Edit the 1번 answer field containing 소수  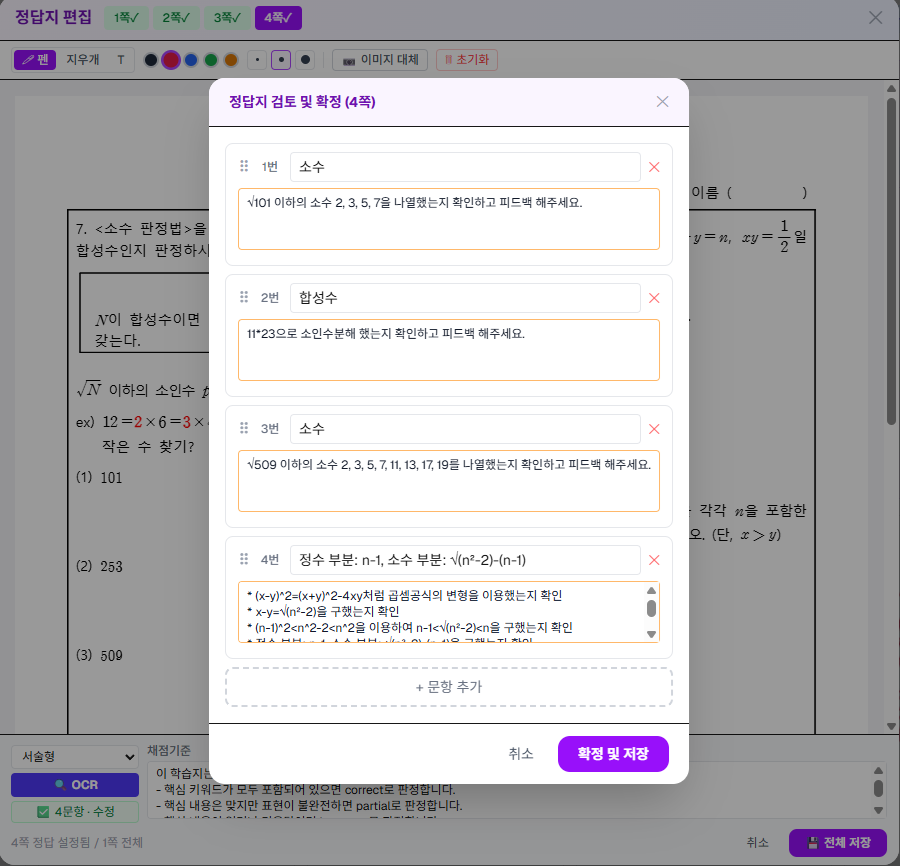coord(465,167)
